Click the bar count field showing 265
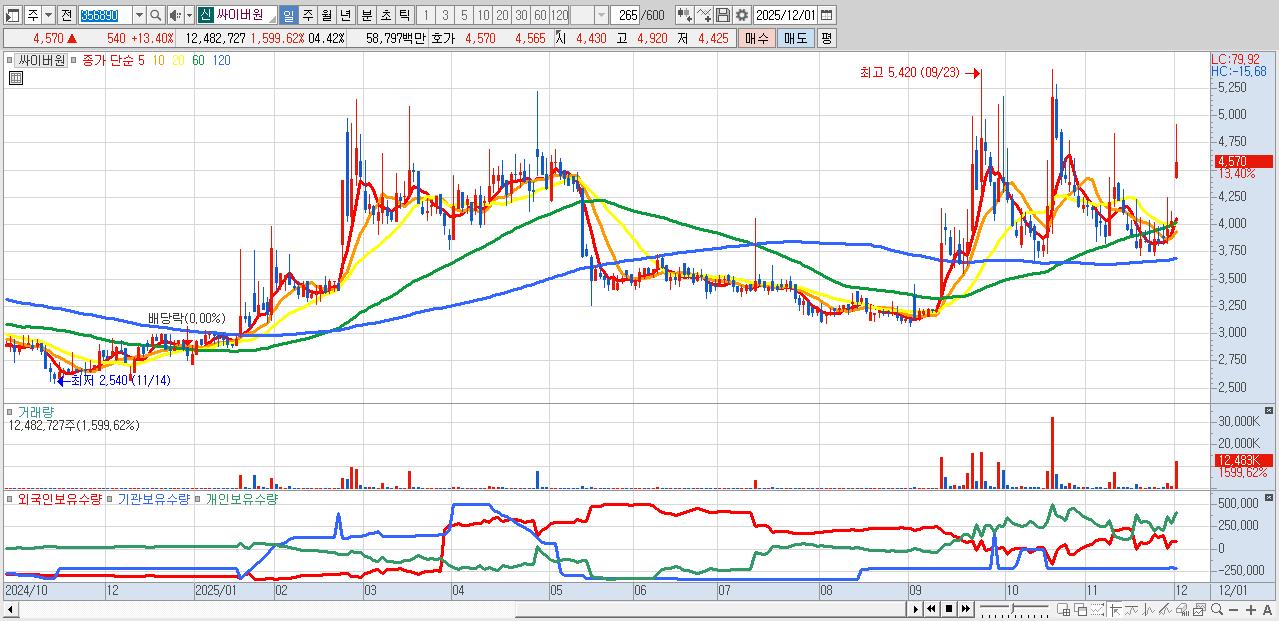Screen dimensions: 1279x621 [625, 15]
